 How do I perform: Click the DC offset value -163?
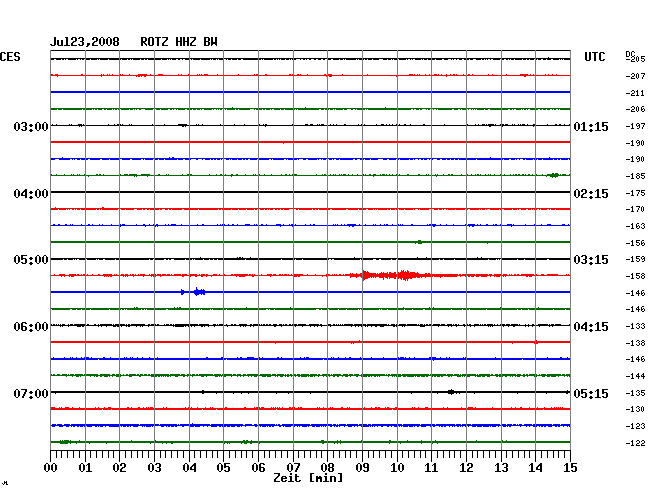pos(635,226)
